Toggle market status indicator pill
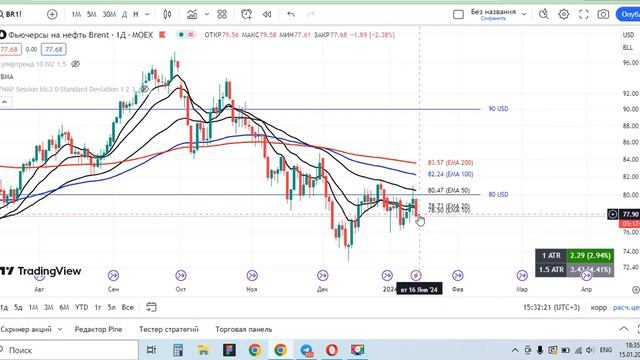This screenshot has width=640, height=360. tap(186, 35)
